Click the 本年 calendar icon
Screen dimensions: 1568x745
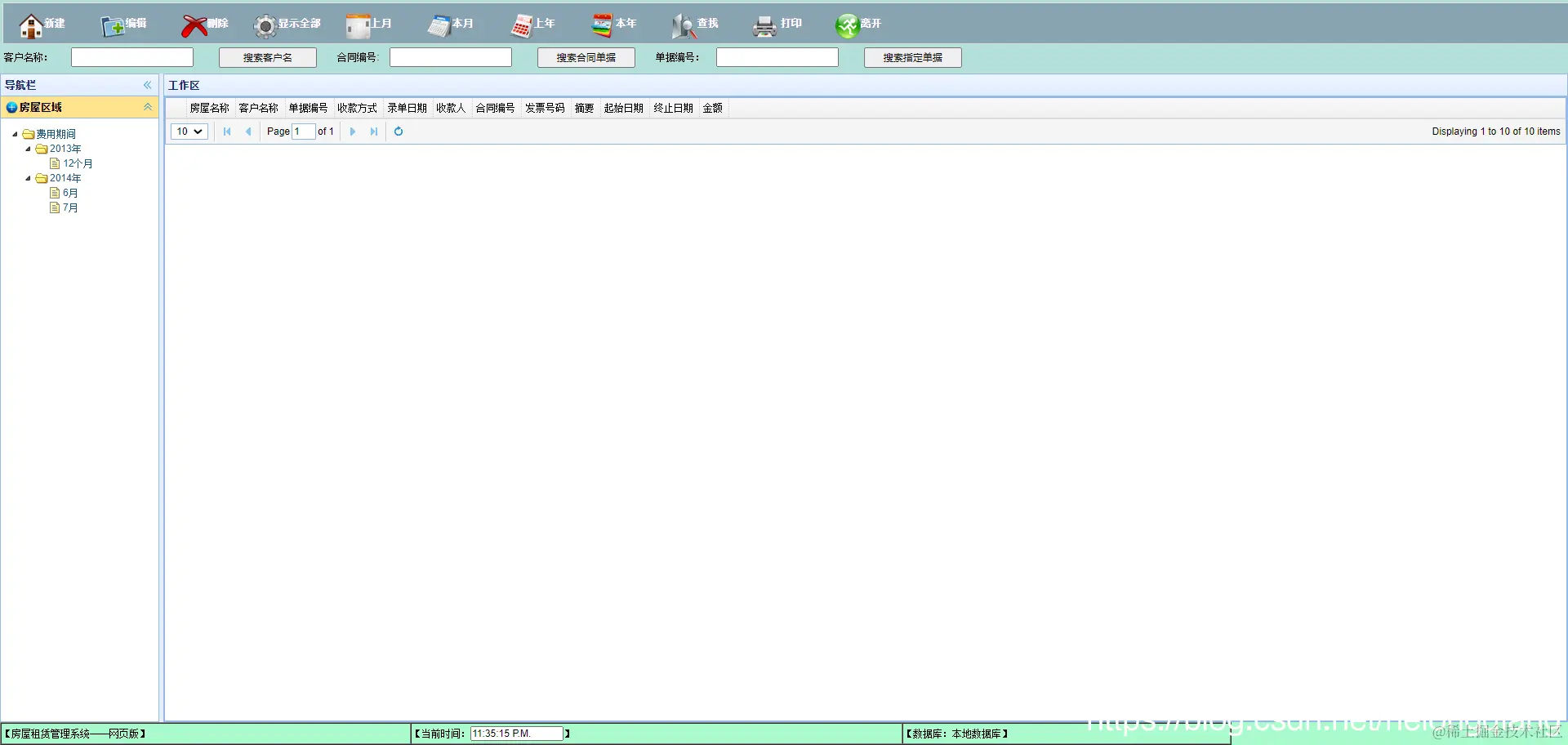tap(602, 26)
